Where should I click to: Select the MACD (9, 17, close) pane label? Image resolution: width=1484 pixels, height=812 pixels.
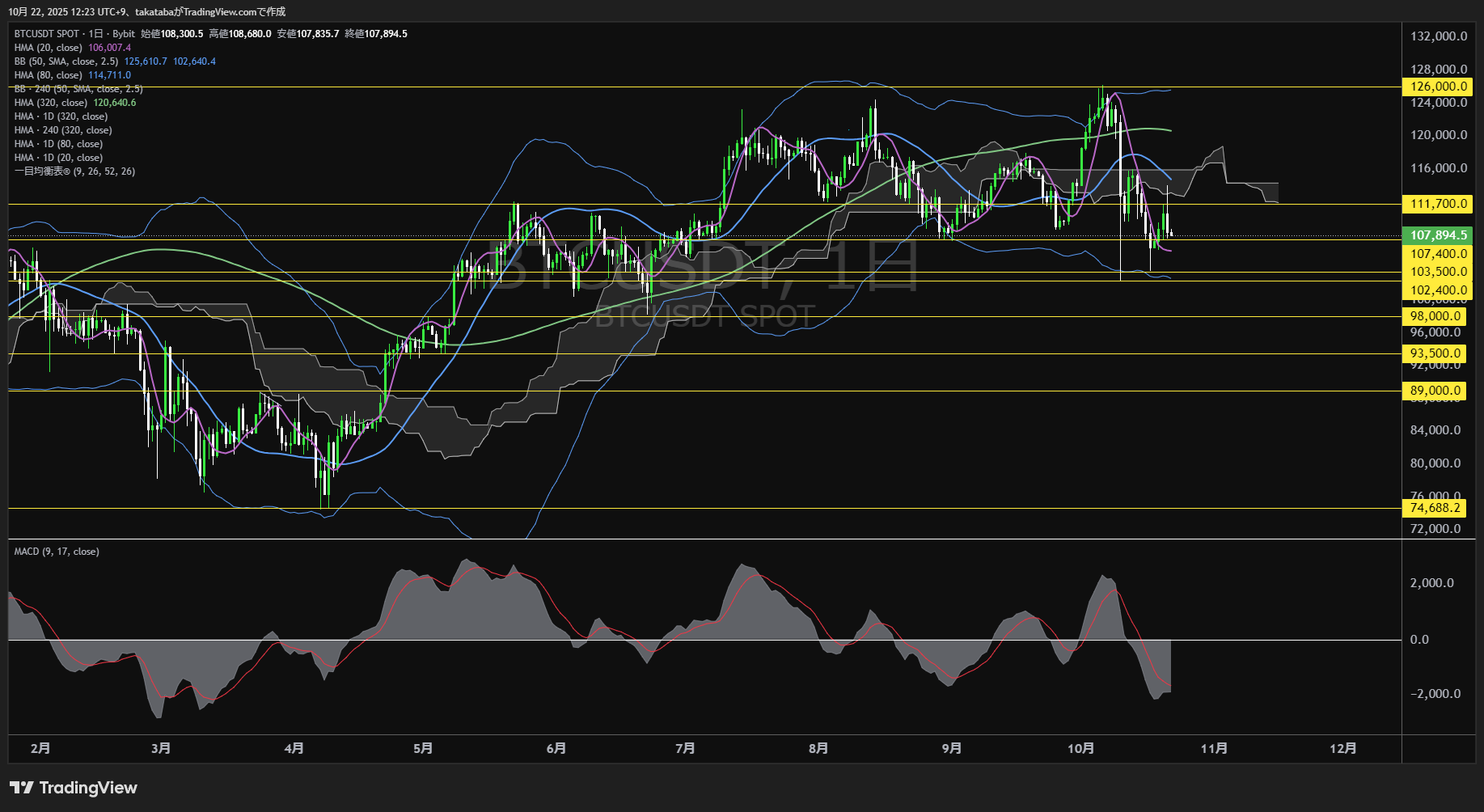click(57, 552)
